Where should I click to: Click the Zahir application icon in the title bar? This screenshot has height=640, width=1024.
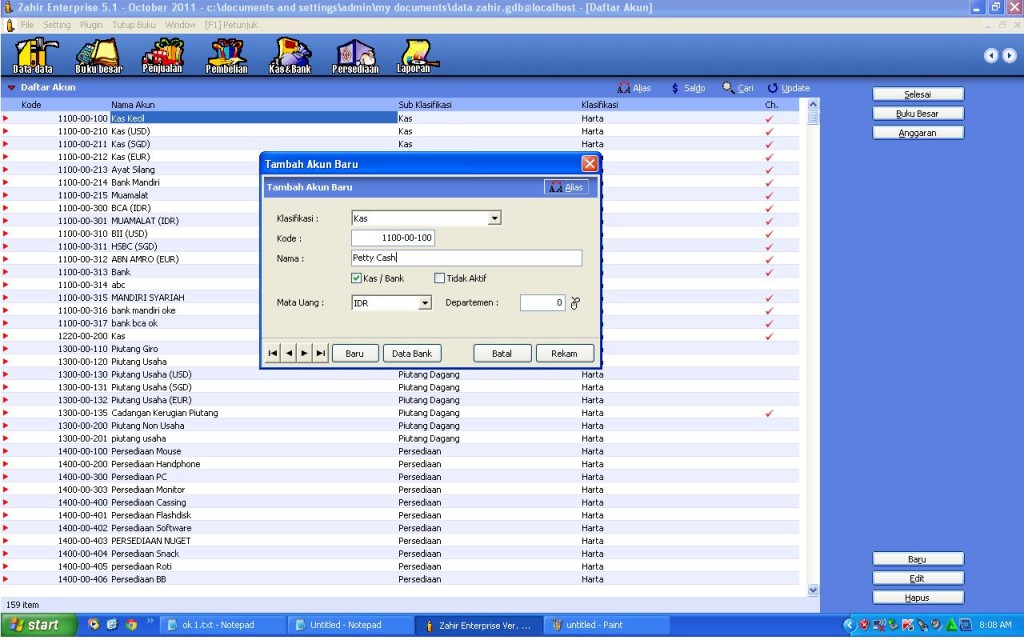click(8, 8)
